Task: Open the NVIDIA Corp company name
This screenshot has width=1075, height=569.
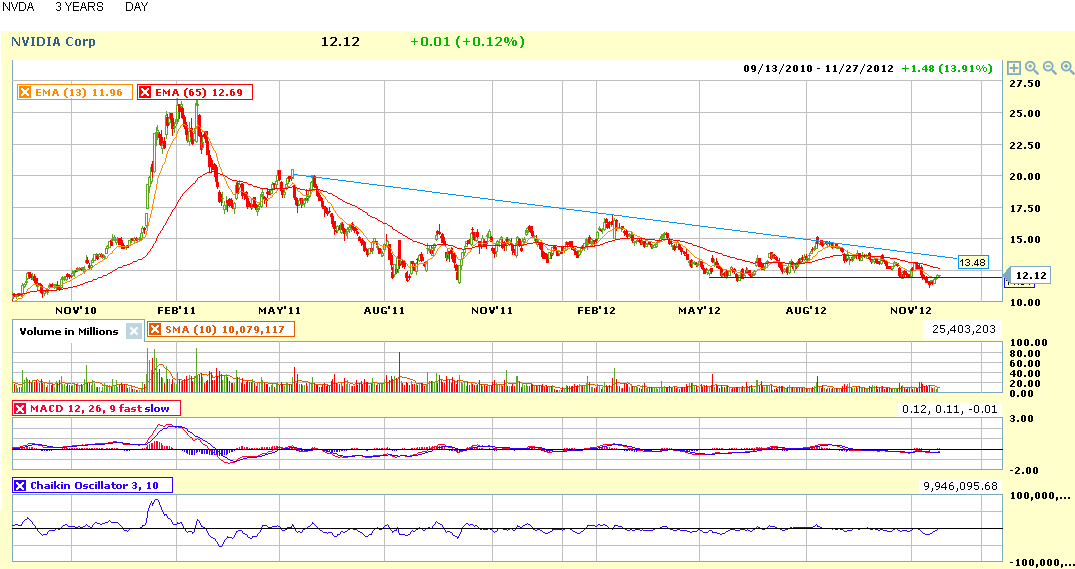Action: click(53, 42)
